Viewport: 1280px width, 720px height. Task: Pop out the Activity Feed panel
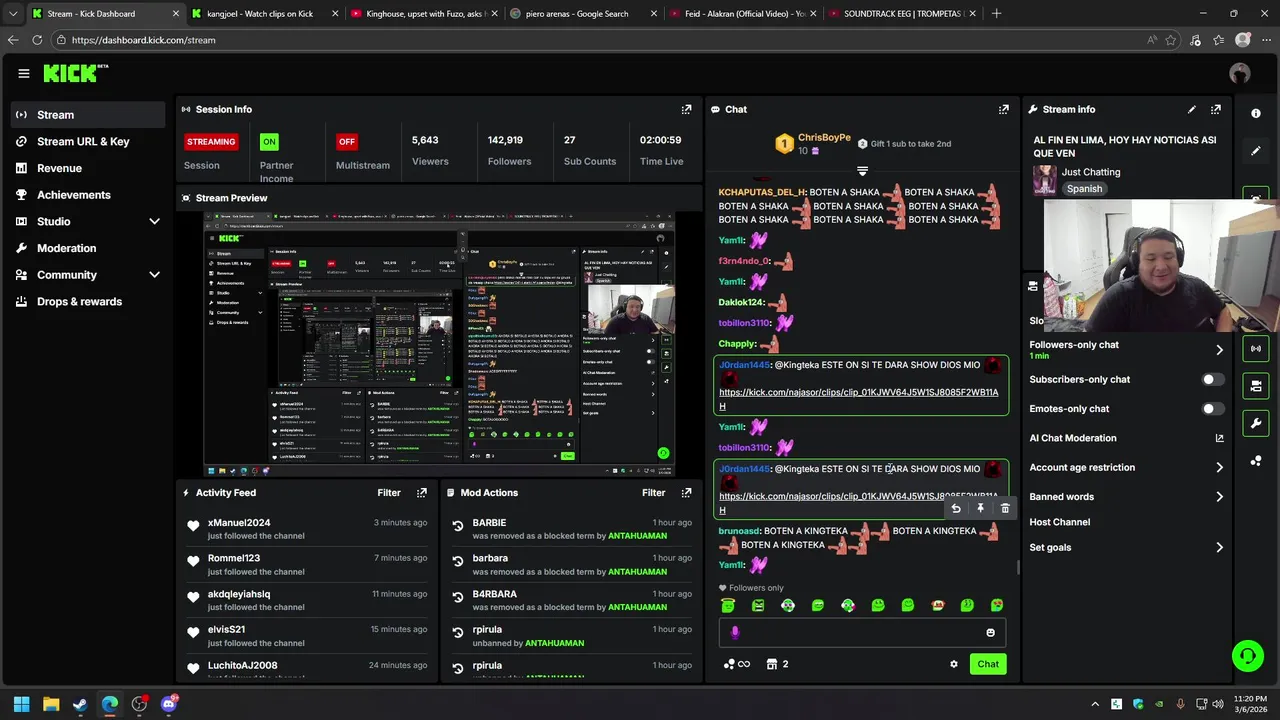tap(421, 492)
